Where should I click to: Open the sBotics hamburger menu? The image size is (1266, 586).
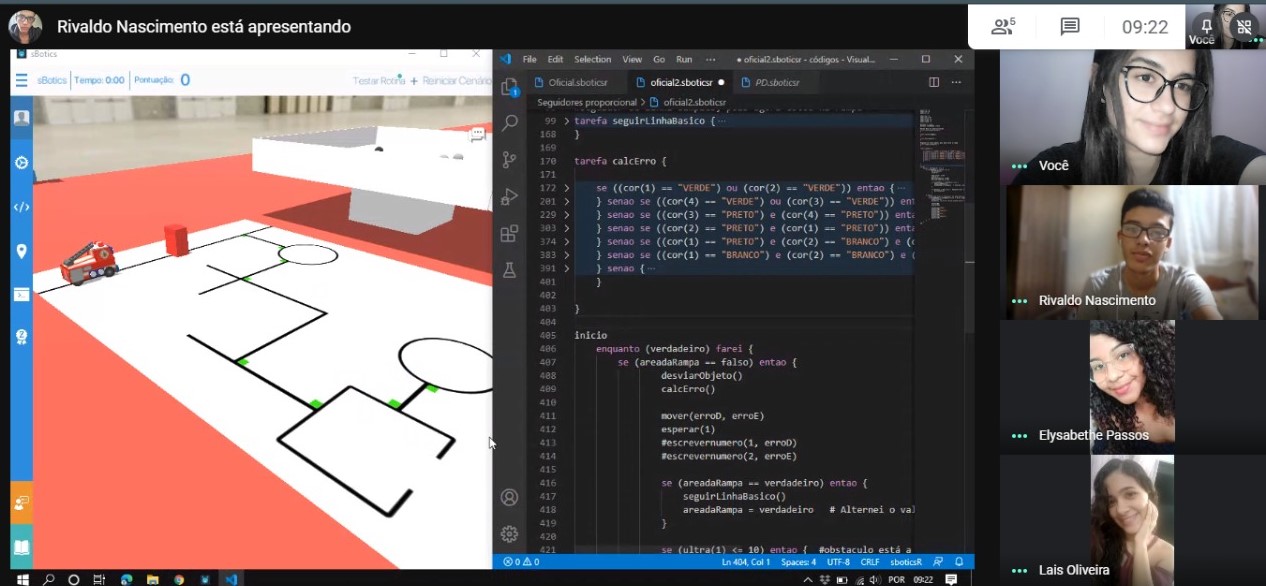22,80
